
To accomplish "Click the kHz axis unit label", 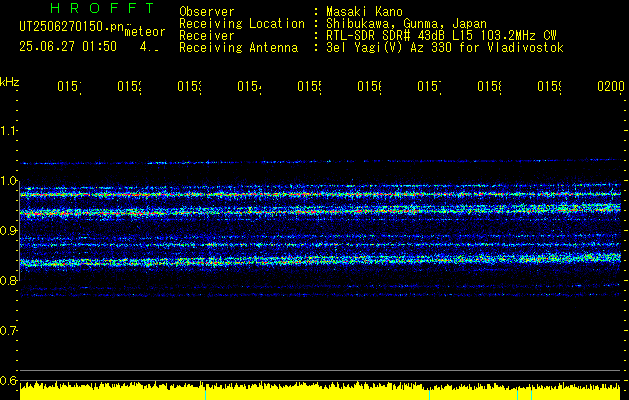I will click(10, 82).
